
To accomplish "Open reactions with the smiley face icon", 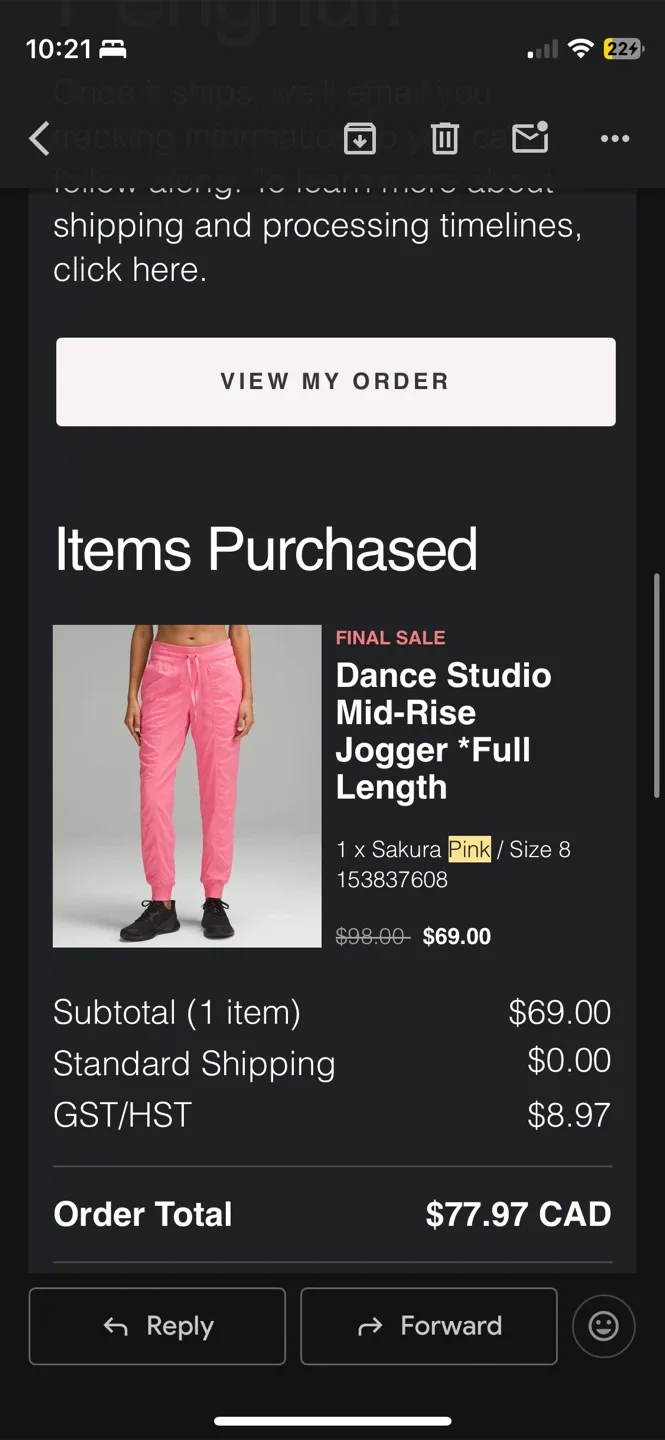I will click(604, 1326).
